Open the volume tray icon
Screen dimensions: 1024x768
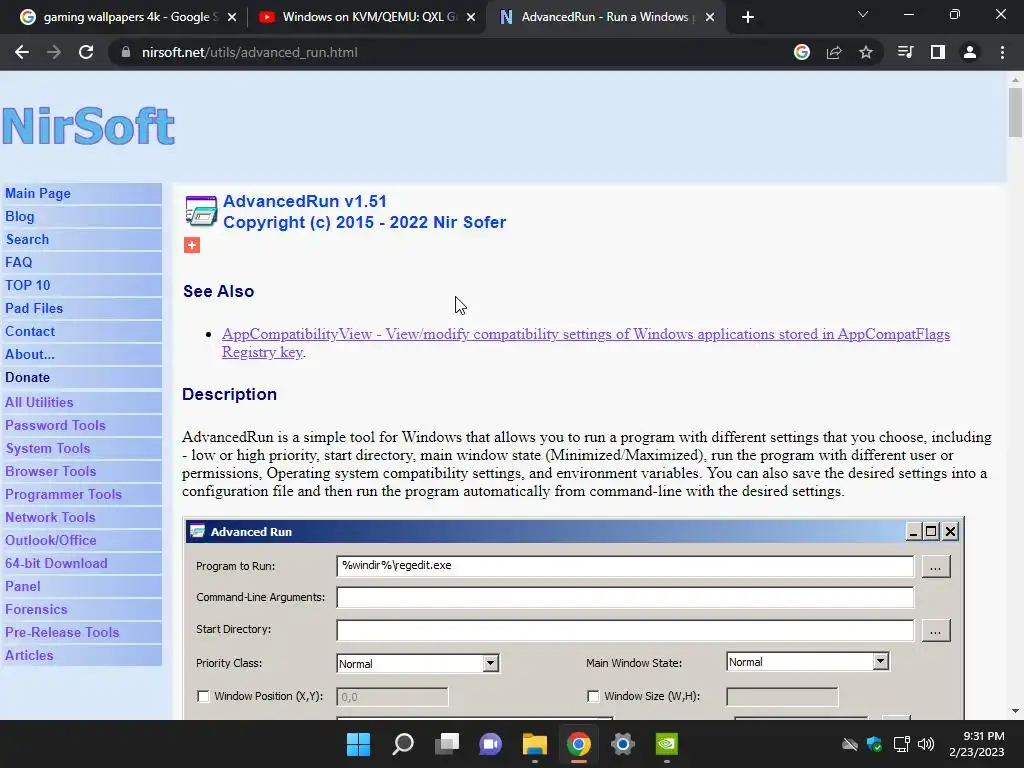pyautogui.click(x=926, y=744)
